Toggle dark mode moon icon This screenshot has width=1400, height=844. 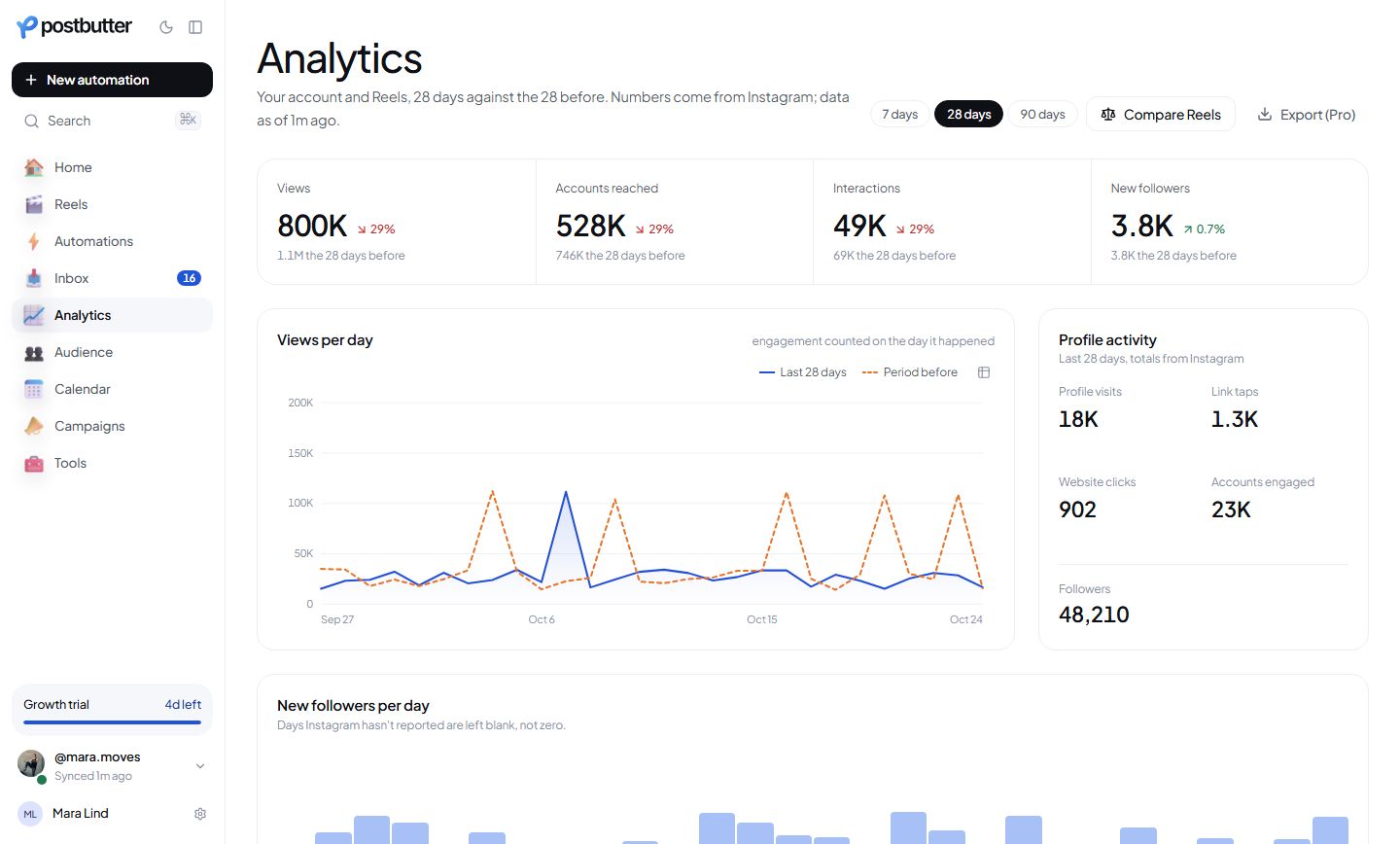click(x=166, y=27)
